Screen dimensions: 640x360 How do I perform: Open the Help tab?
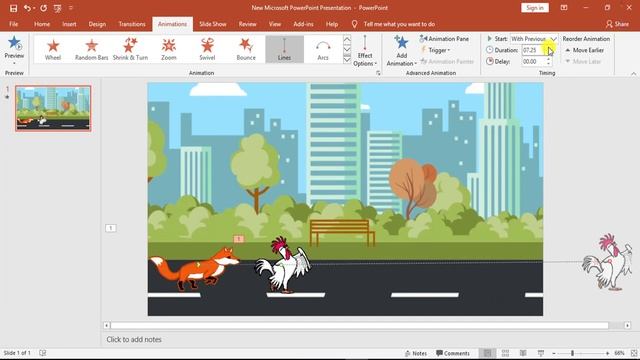(x=332, y=24)
